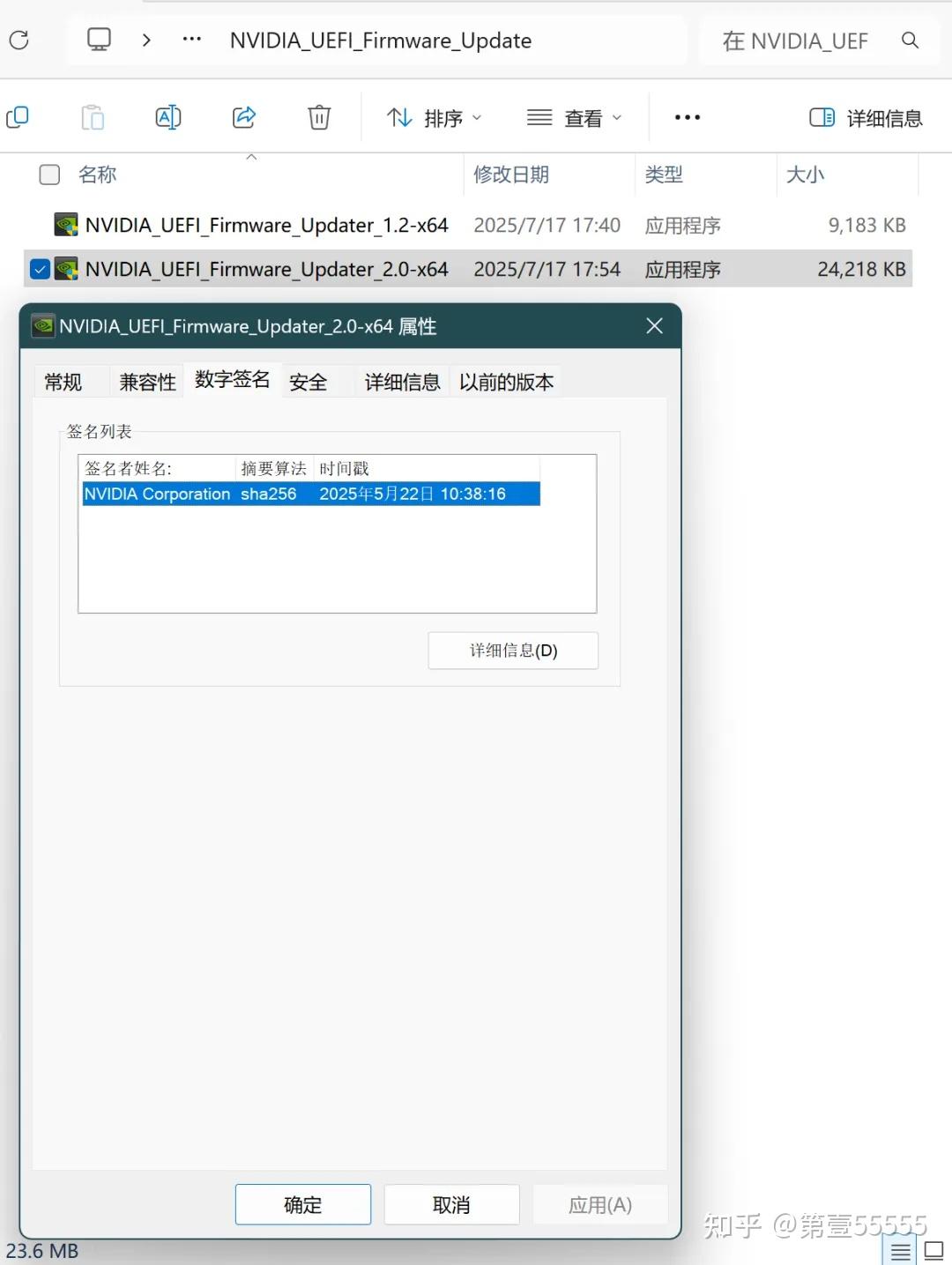The image size is (952, 1265).
Task: Refresh the current folder view
Action: pos(19,40)
